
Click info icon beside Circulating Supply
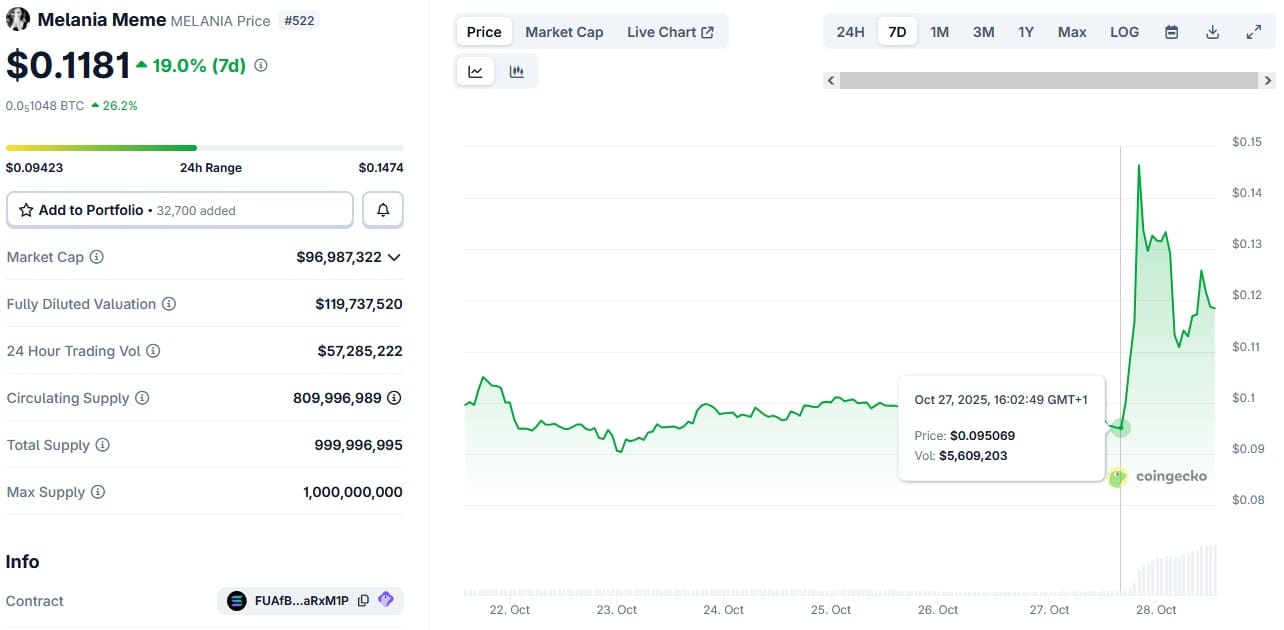pos(142,398)
